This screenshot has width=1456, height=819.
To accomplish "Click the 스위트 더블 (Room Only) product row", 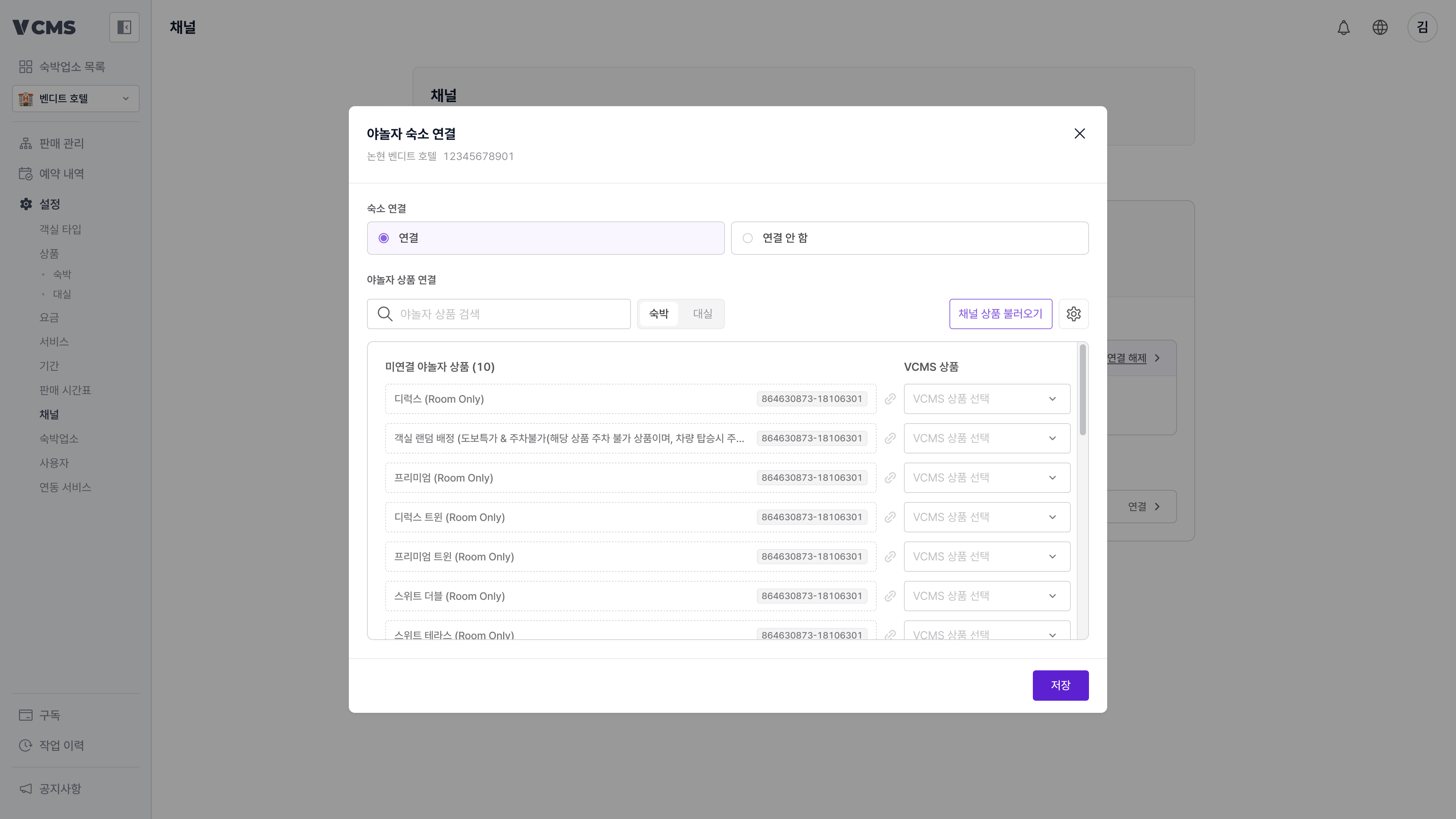I will [631, 596].
